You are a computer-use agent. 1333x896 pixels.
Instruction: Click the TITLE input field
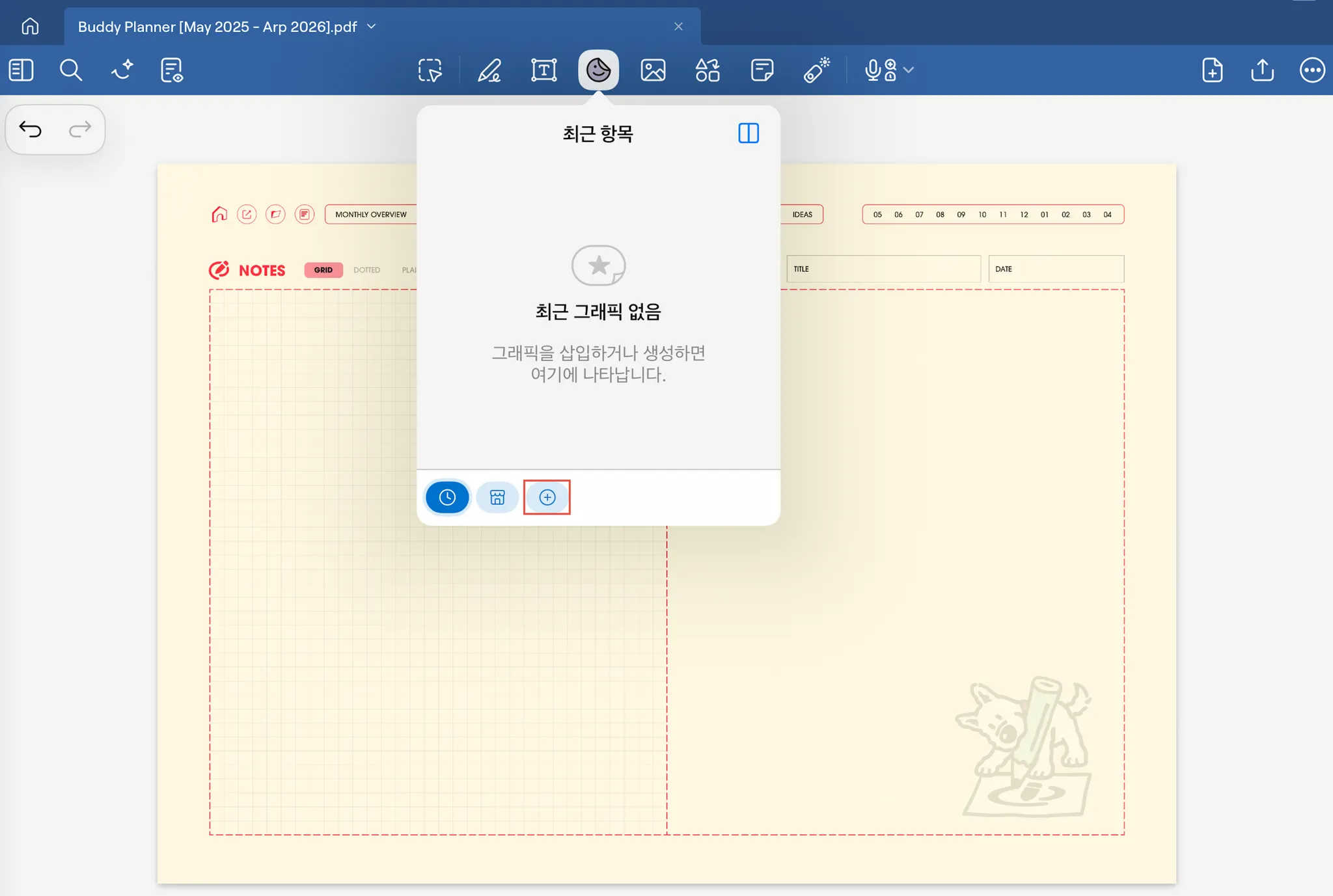coord(883,269)
